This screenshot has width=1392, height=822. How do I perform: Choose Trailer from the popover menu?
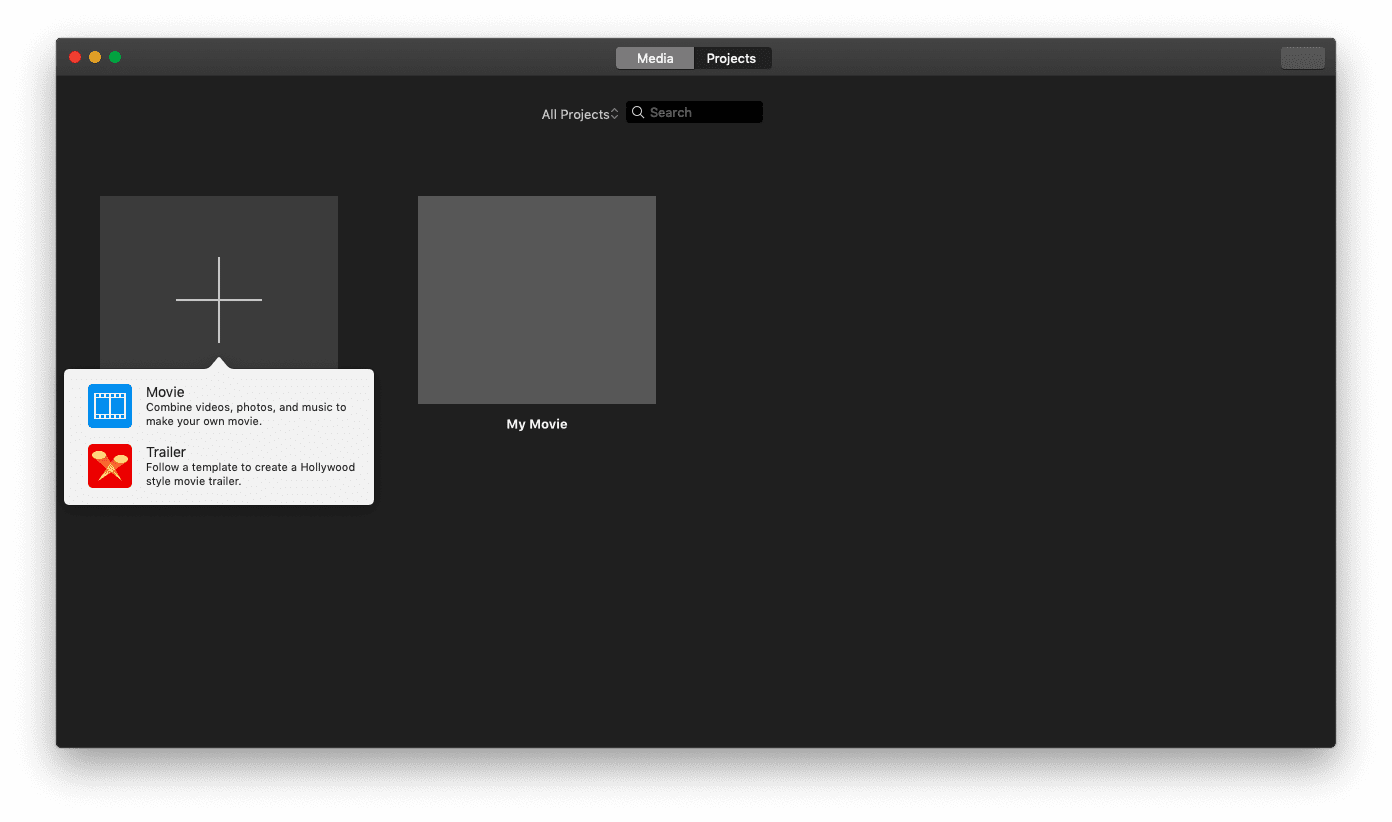click(x=219, y=466)
